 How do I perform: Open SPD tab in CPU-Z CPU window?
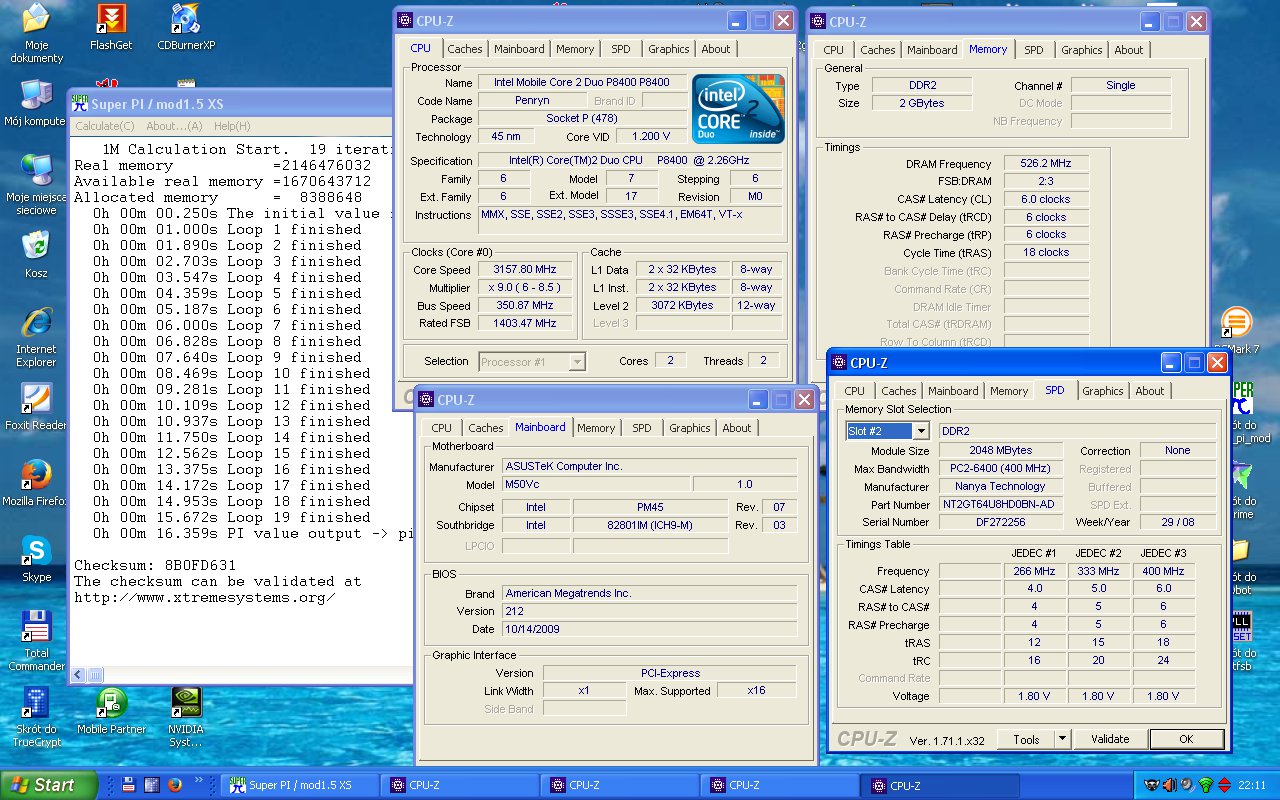(x=621, y=49)
